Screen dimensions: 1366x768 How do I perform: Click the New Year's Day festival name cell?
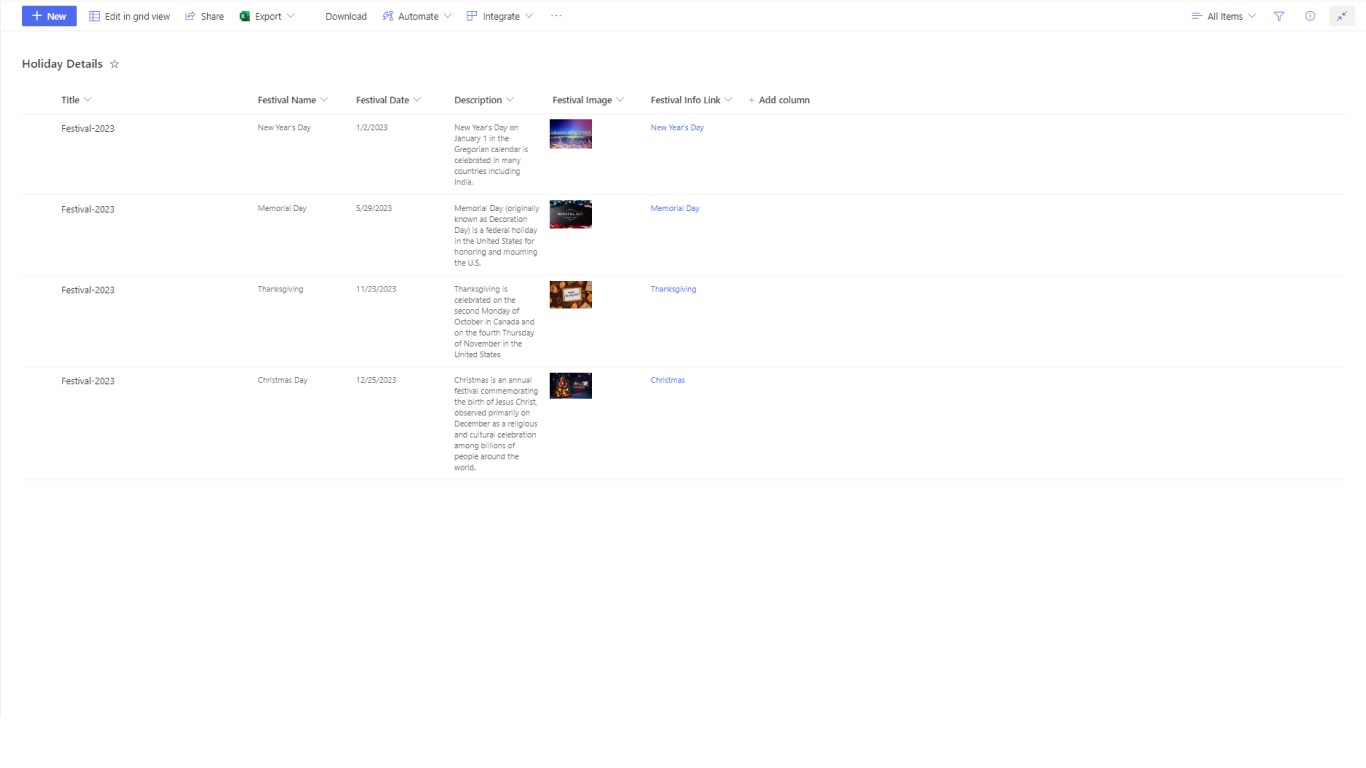pyautogui.click(x=284, y=128)
